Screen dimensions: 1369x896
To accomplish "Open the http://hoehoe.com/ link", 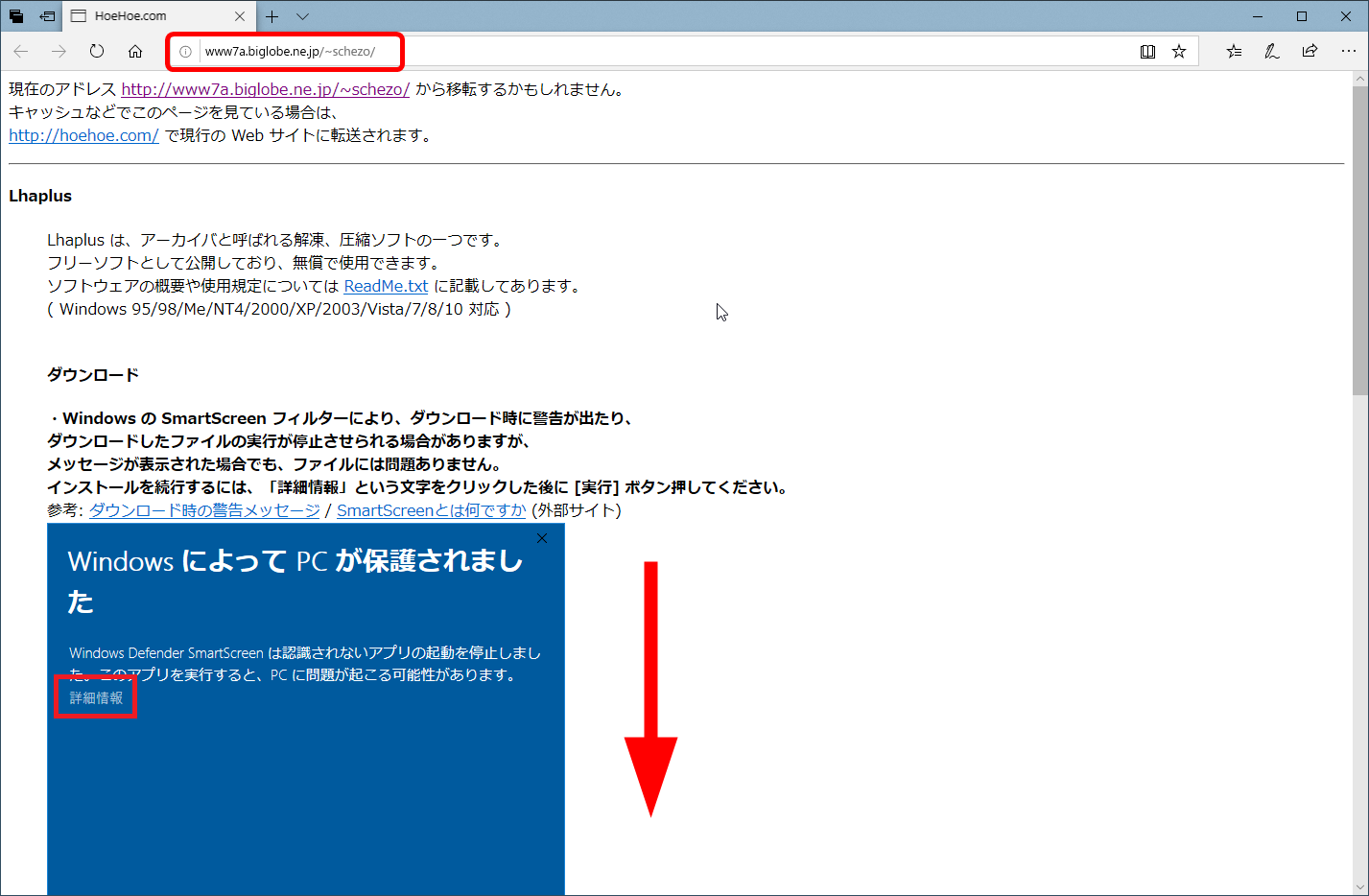I will (x=83, y=135).
